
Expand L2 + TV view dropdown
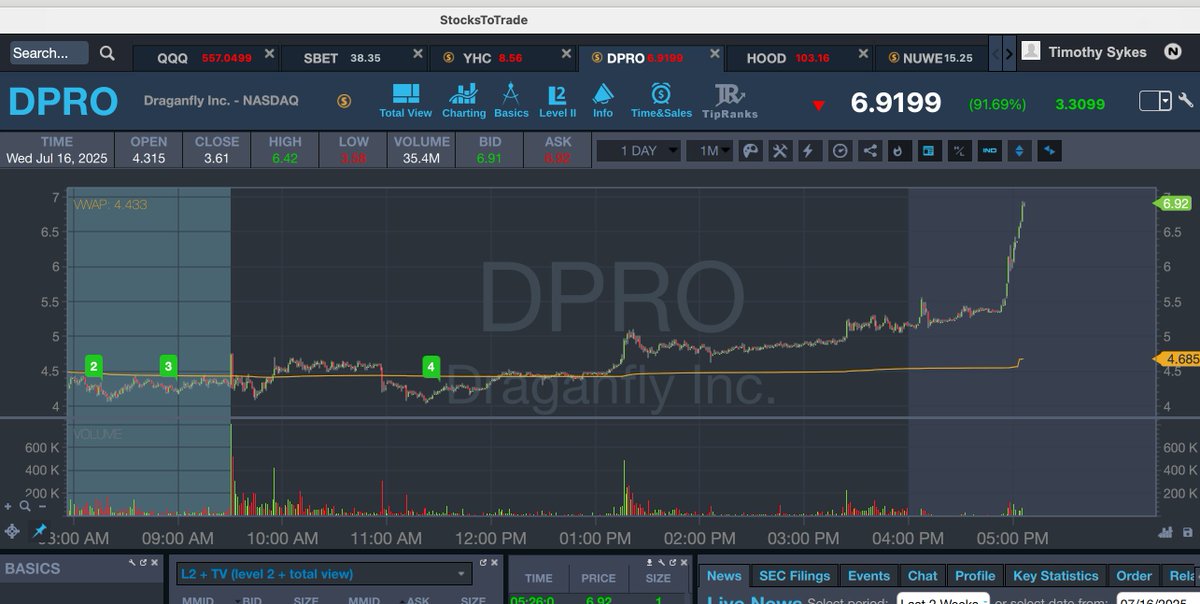tap(323, 574)
